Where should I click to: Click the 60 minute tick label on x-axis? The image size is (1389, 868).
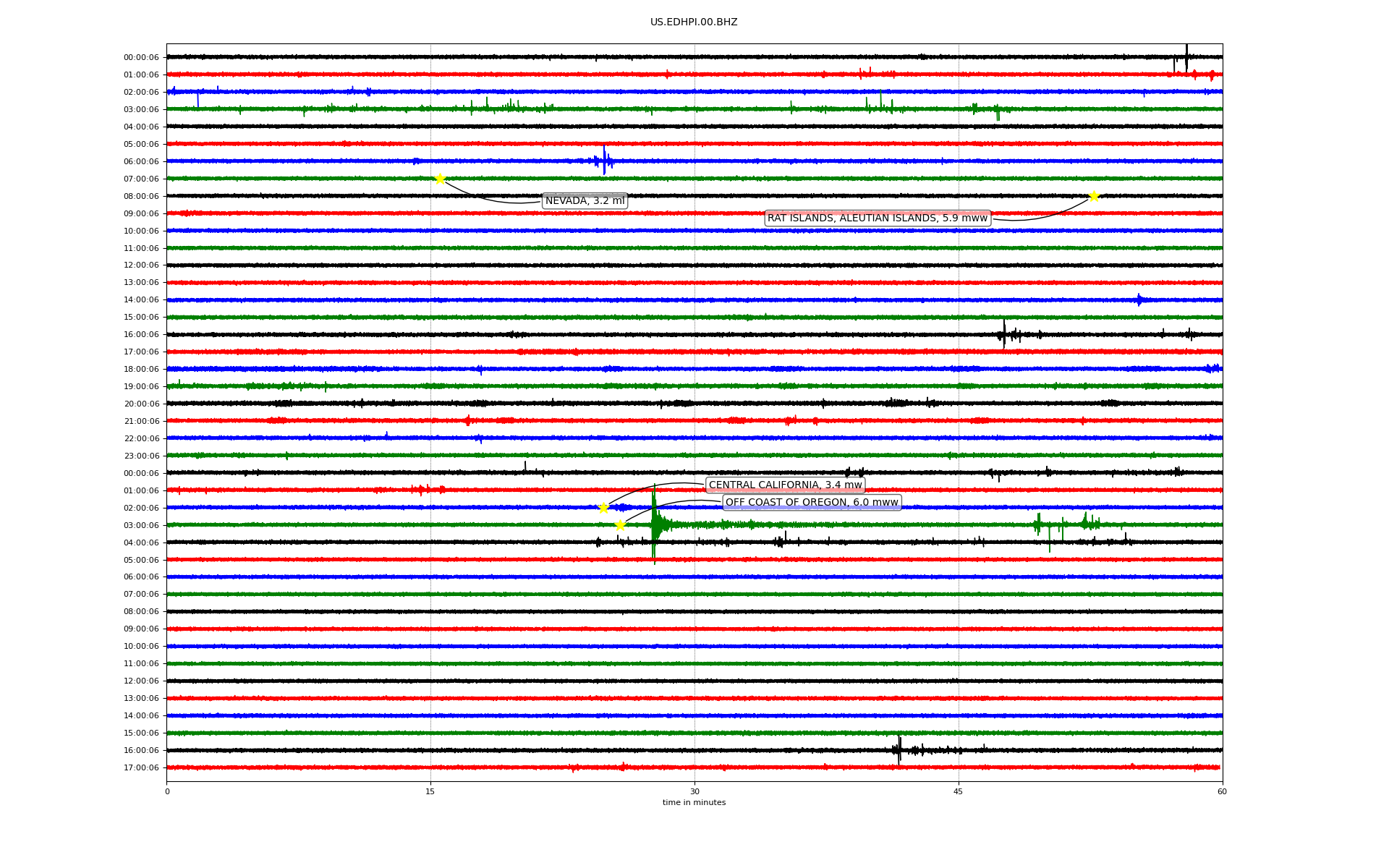pos(1222,791)
